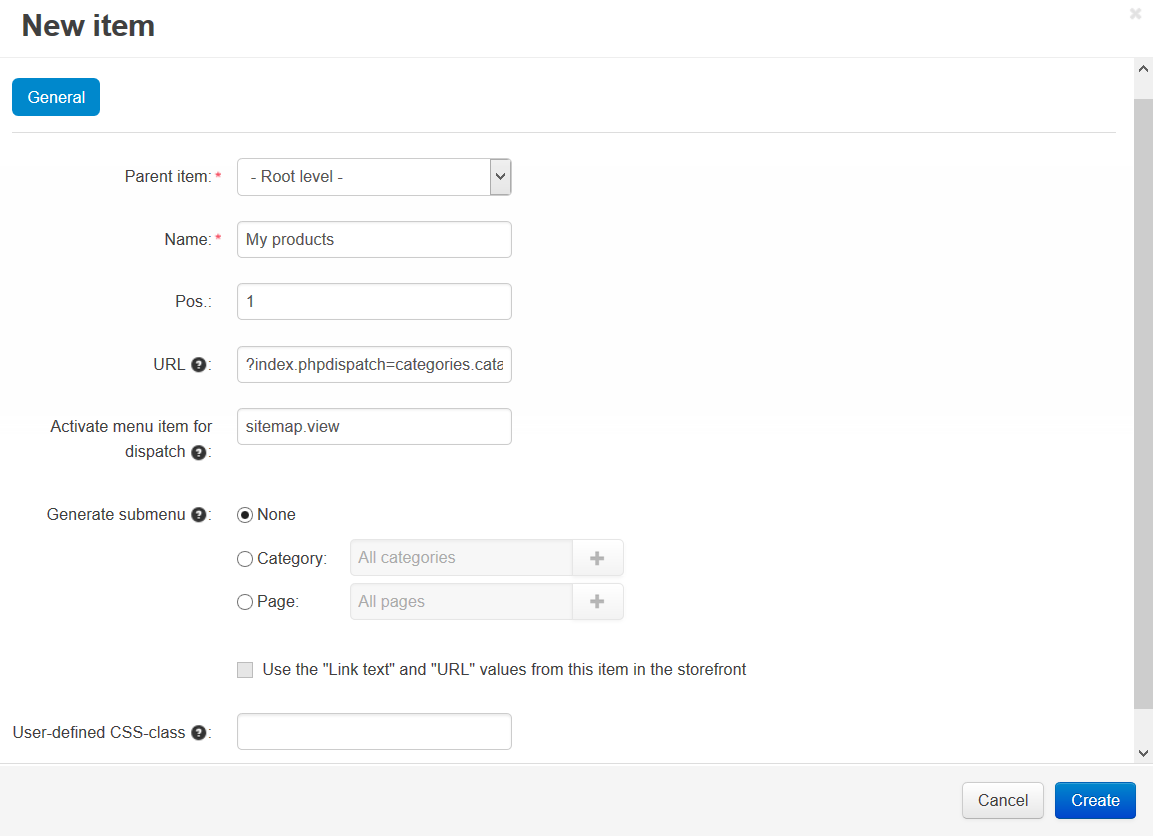Screen dimensions: 1153x836
Task: Click the plus icon for All categories
Action: [597, 558]
